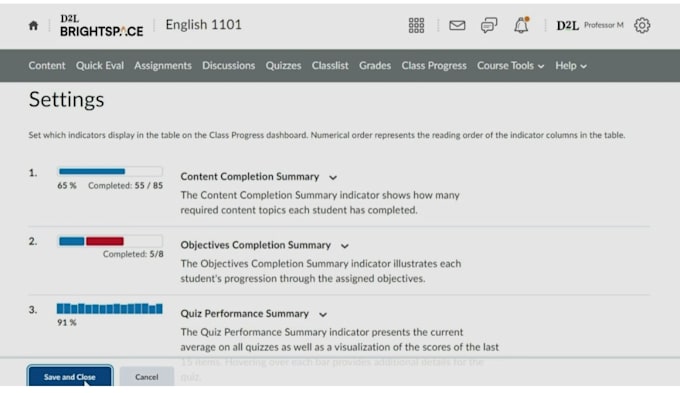Viewport: 680px width, 393px height.
Task: Open the course selector grid icon
Action: click(x=416, y=26)
